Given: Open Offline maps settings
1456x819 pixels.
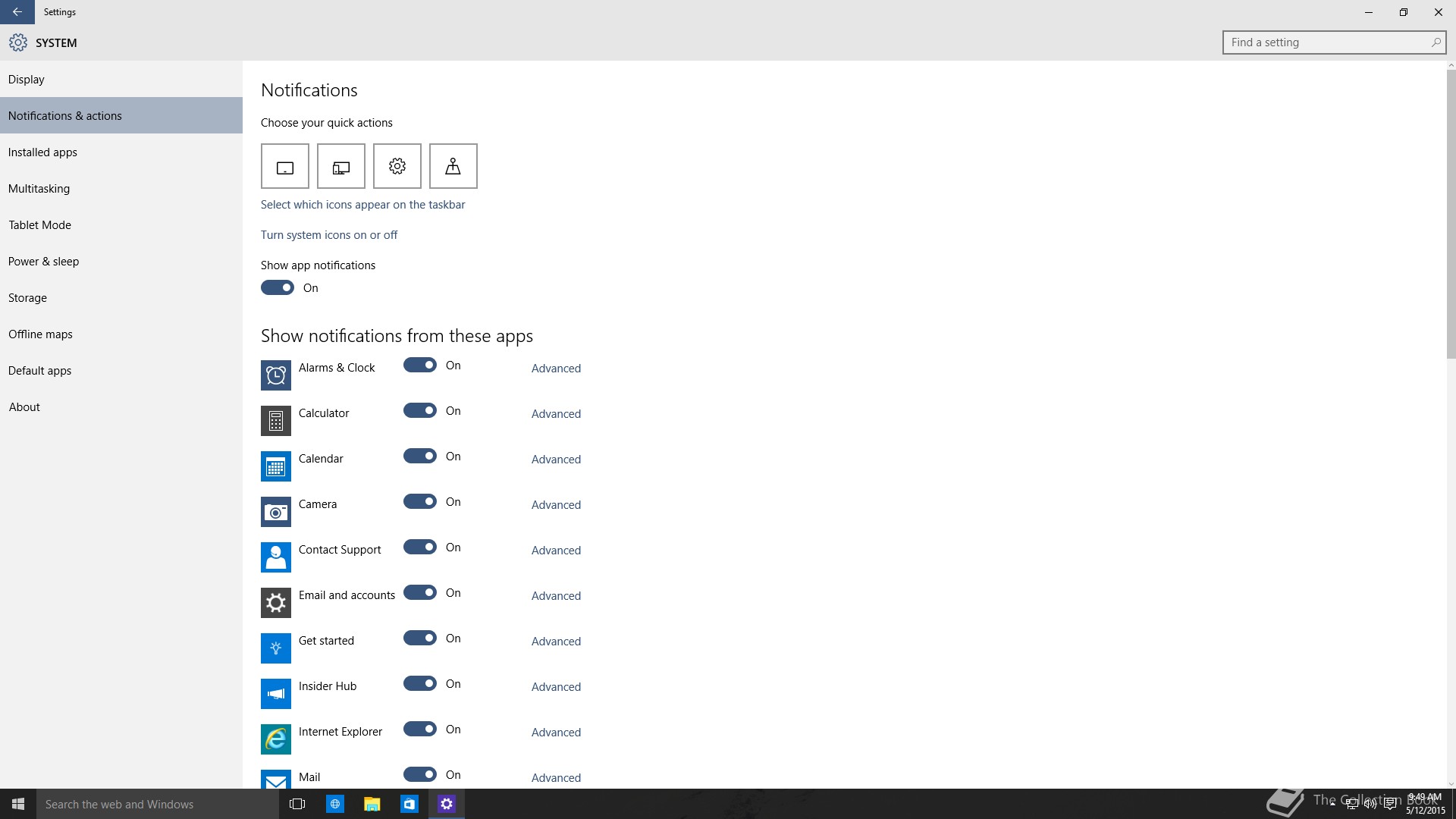Looking at the screenshot, I should [121, 334].
